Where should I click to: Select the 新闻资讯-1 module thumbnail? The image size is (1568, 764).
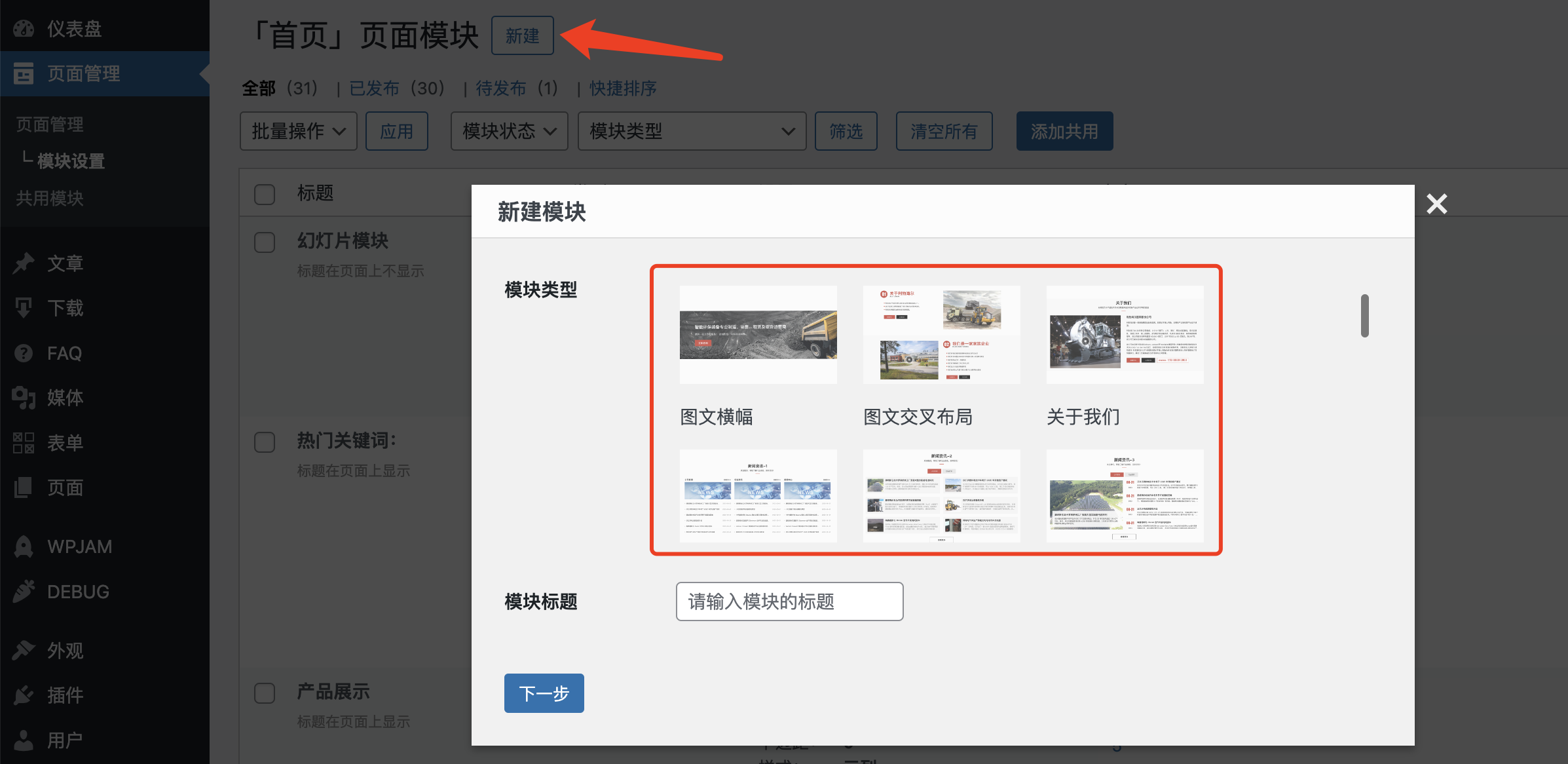coord(758,496)
